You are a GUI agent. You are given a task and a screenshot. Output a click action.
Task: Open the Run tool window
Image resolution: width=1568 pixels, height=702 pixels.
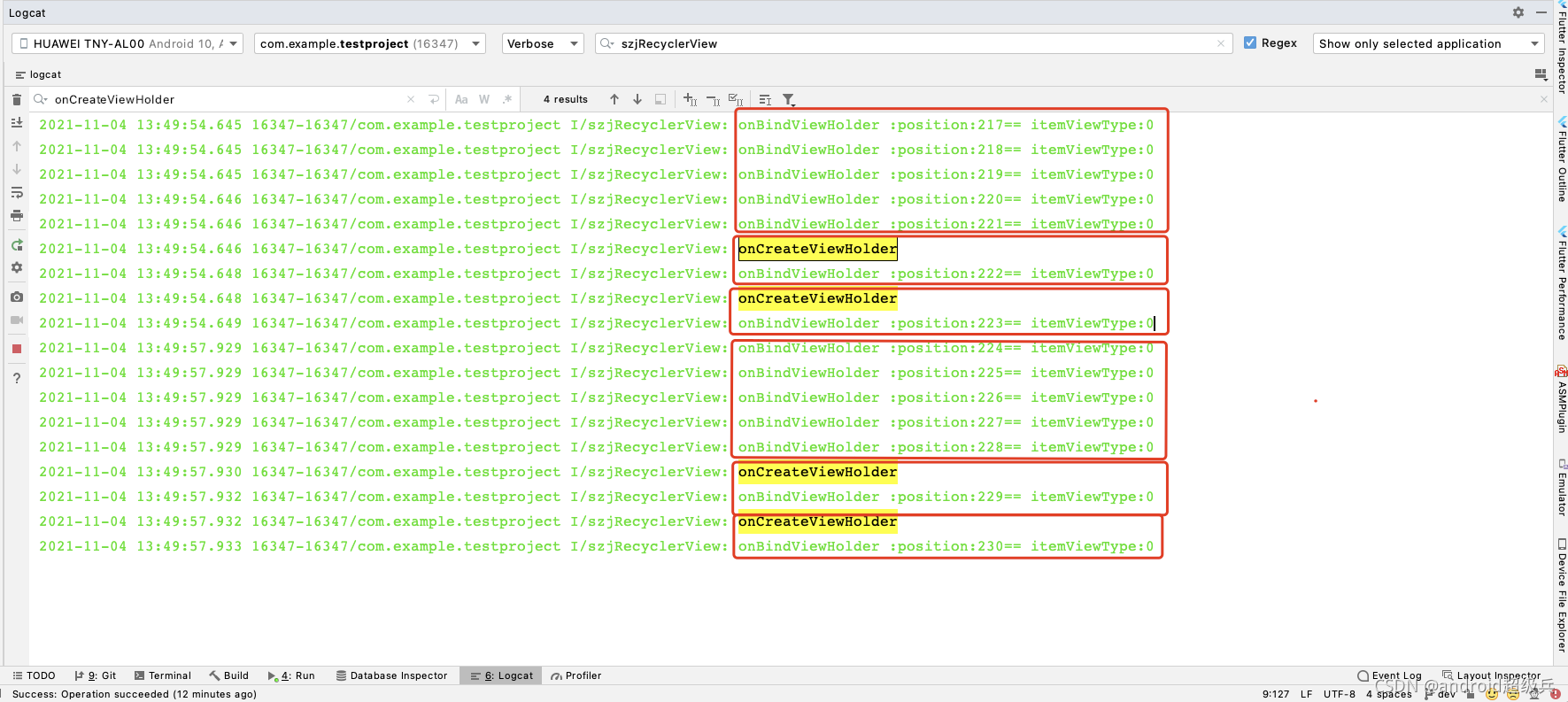[x=291, y=675]
